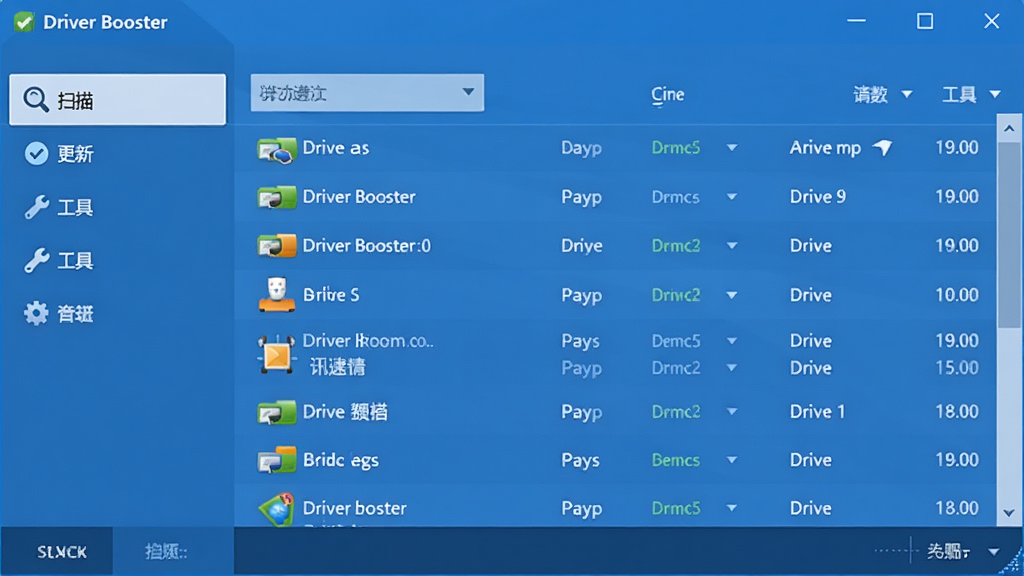Expand the Drmc2 dropdown in the 18.00 Drive 1 row
The width and height of the screenshot is (1024, 576).
click(732, 412)
